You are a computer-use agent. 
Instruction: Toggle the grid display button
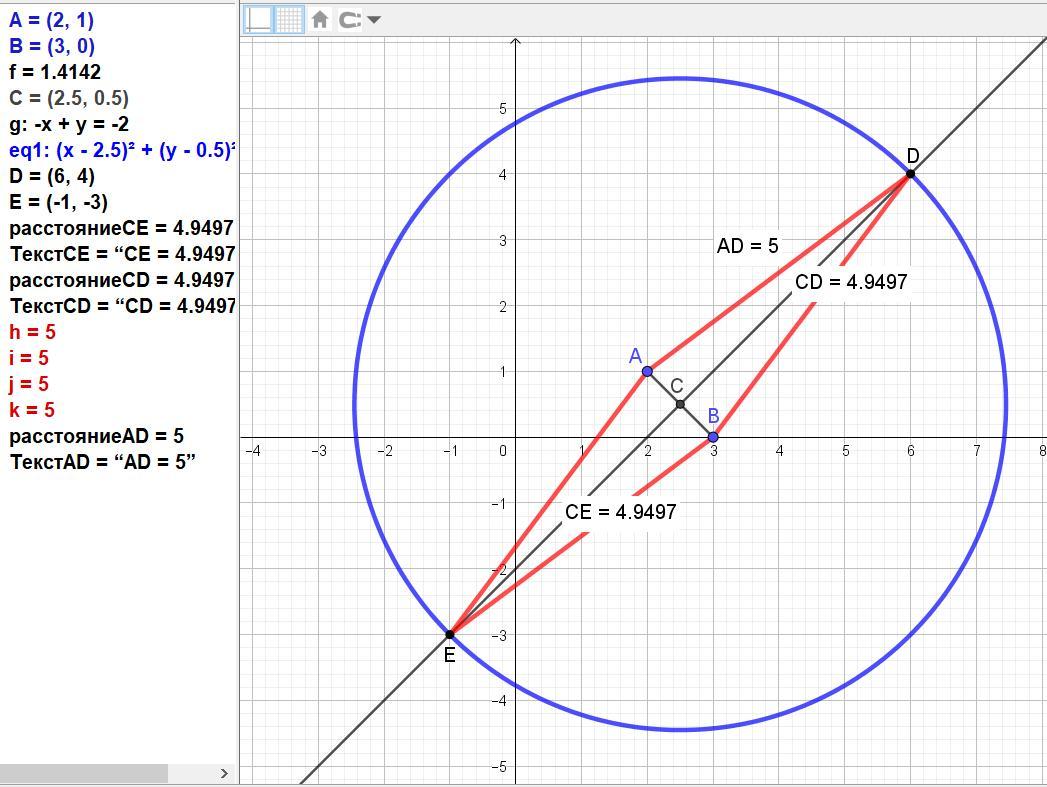coord(290,19)
